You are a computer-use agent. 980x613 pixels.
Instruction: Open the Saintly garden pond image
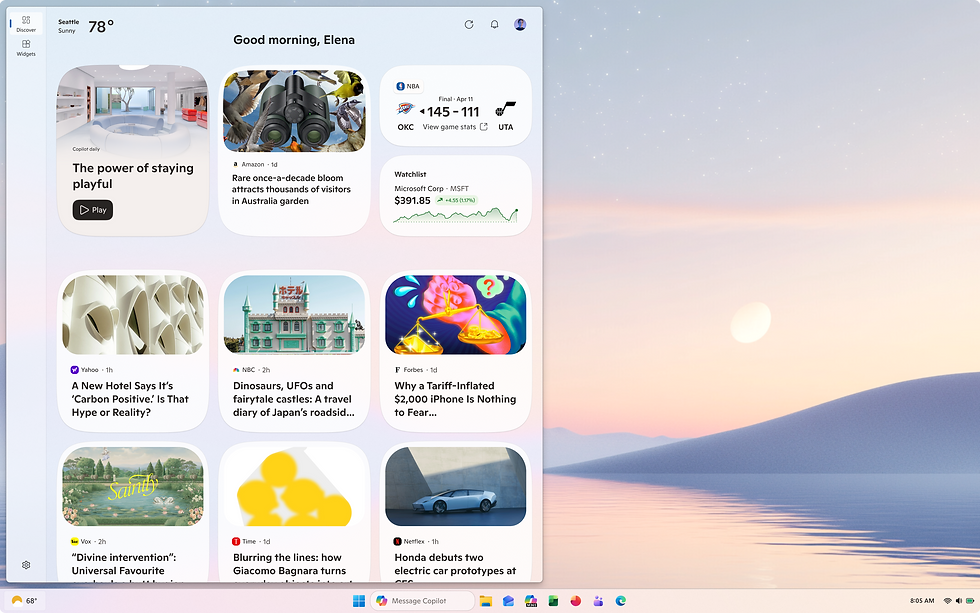point(132,486)
